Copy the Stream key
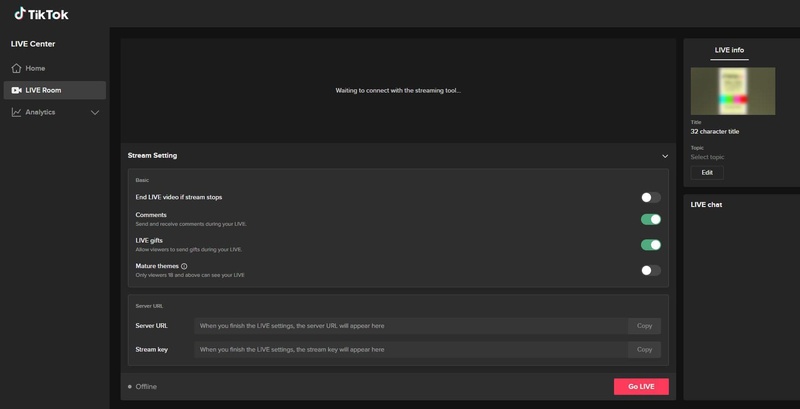Image resolution: width=800 pixels, height=409 pixels. click(644, 349)
